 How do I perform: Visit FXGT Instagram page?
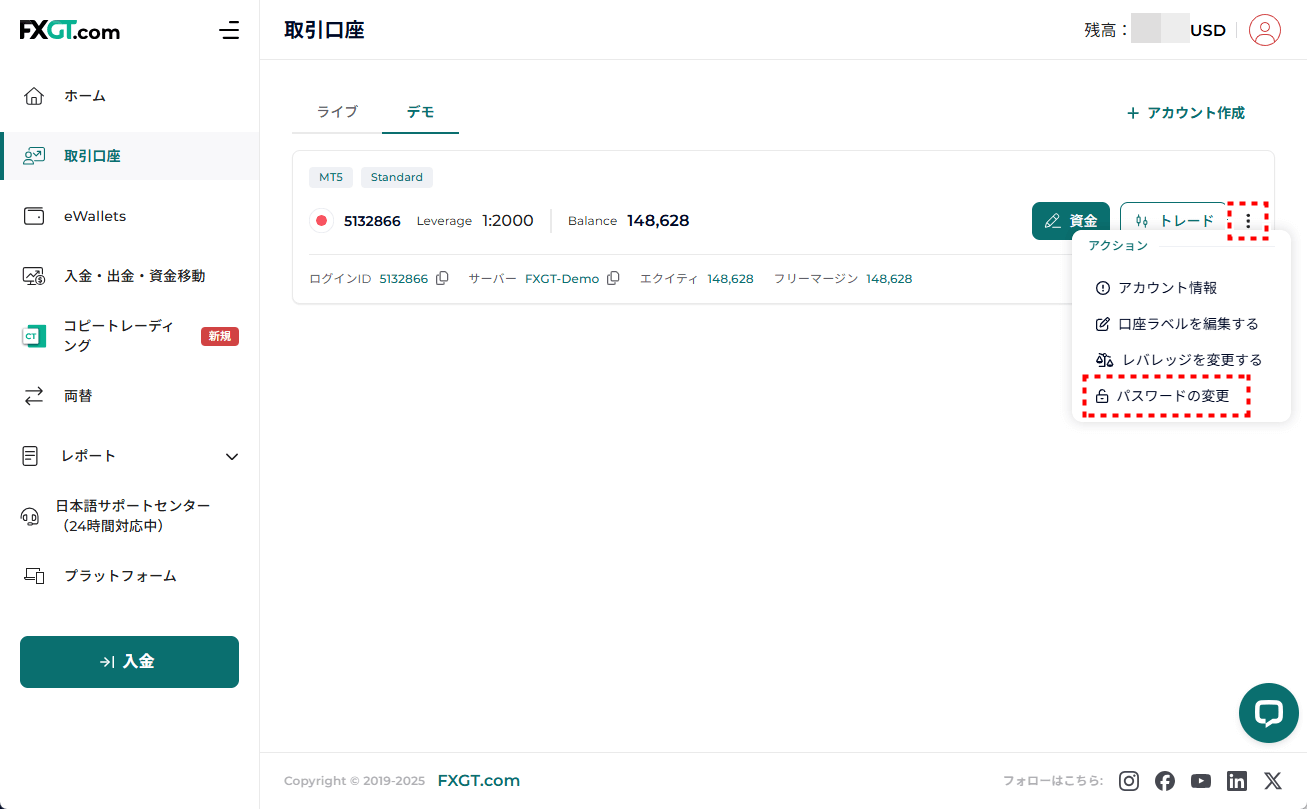[x=1129, y=781]
